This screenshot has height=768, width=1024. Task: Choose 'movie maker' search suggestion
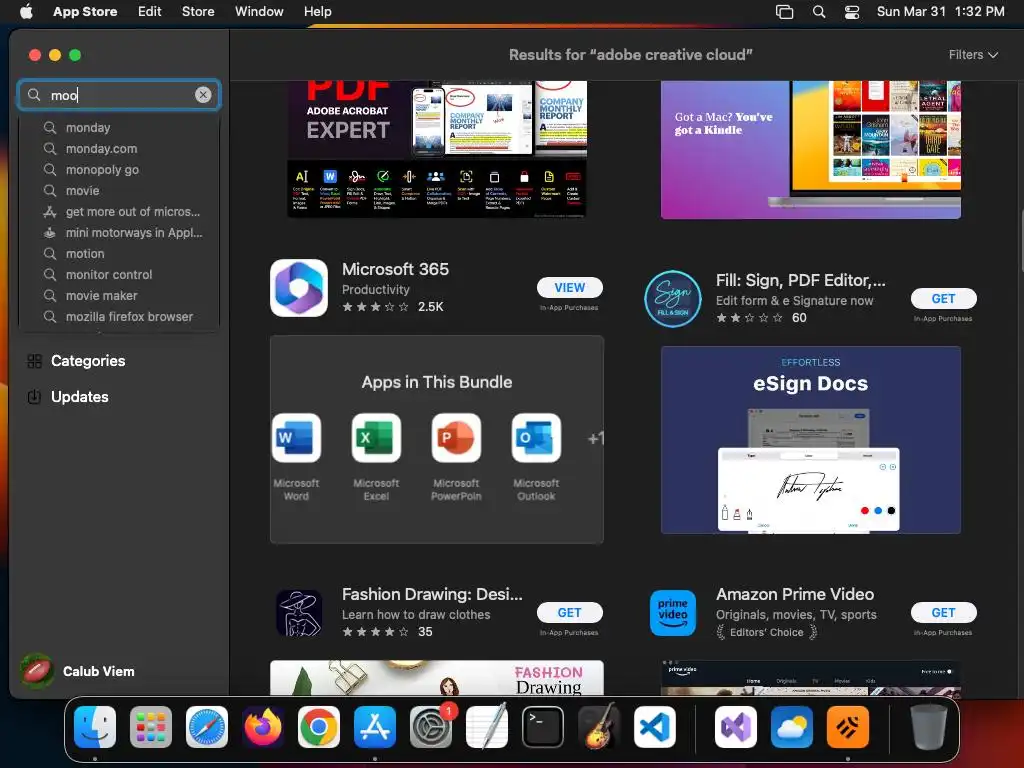[x=120, y=295]
